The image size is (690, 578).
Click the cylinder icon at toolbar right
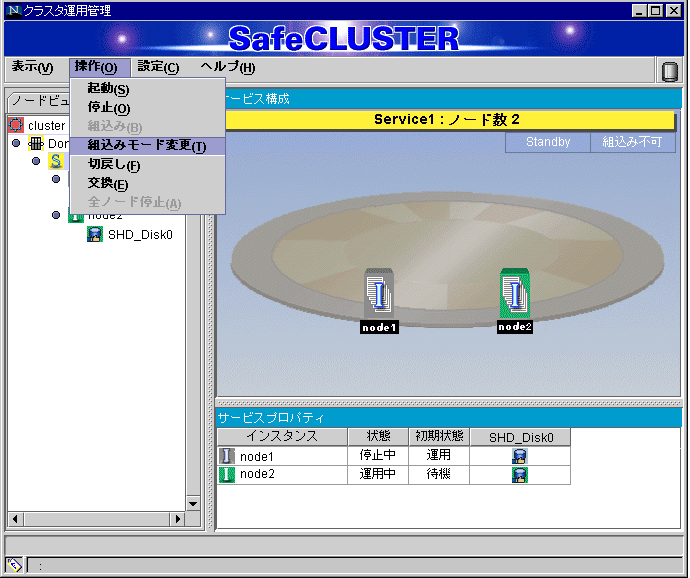pyautogui.click(x=669, y=70)
